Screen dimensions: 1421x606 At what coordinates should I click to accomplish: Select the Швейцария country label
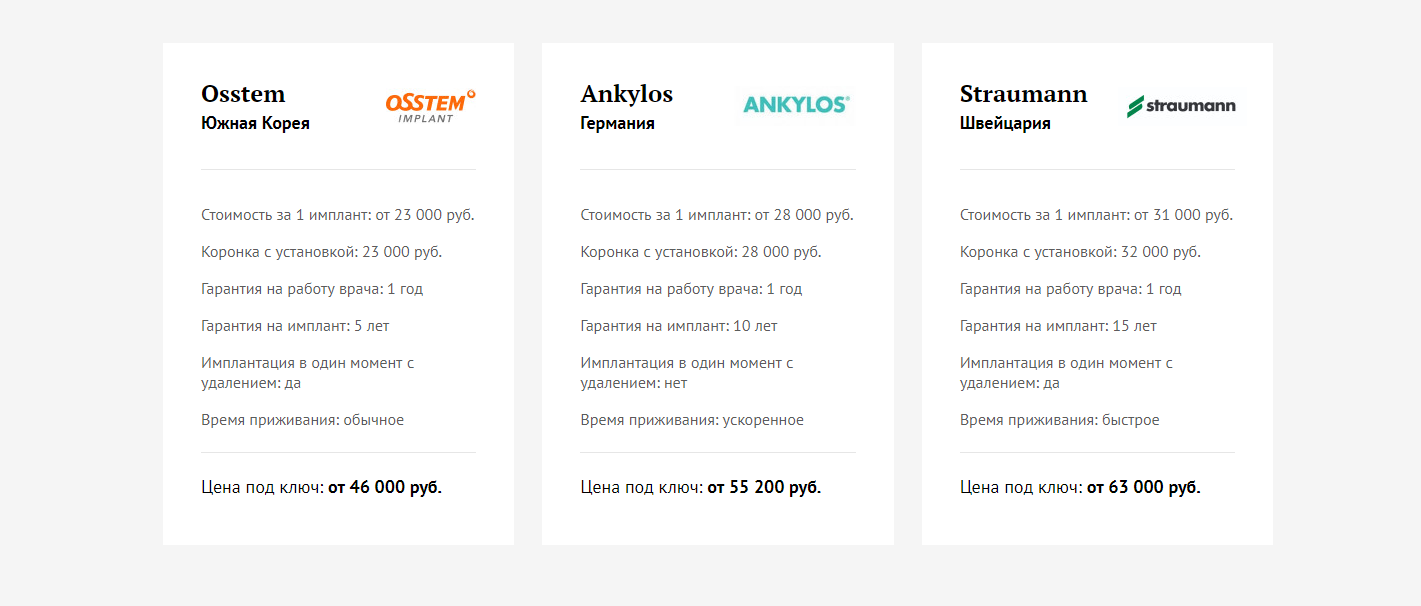click(1005, 124)
